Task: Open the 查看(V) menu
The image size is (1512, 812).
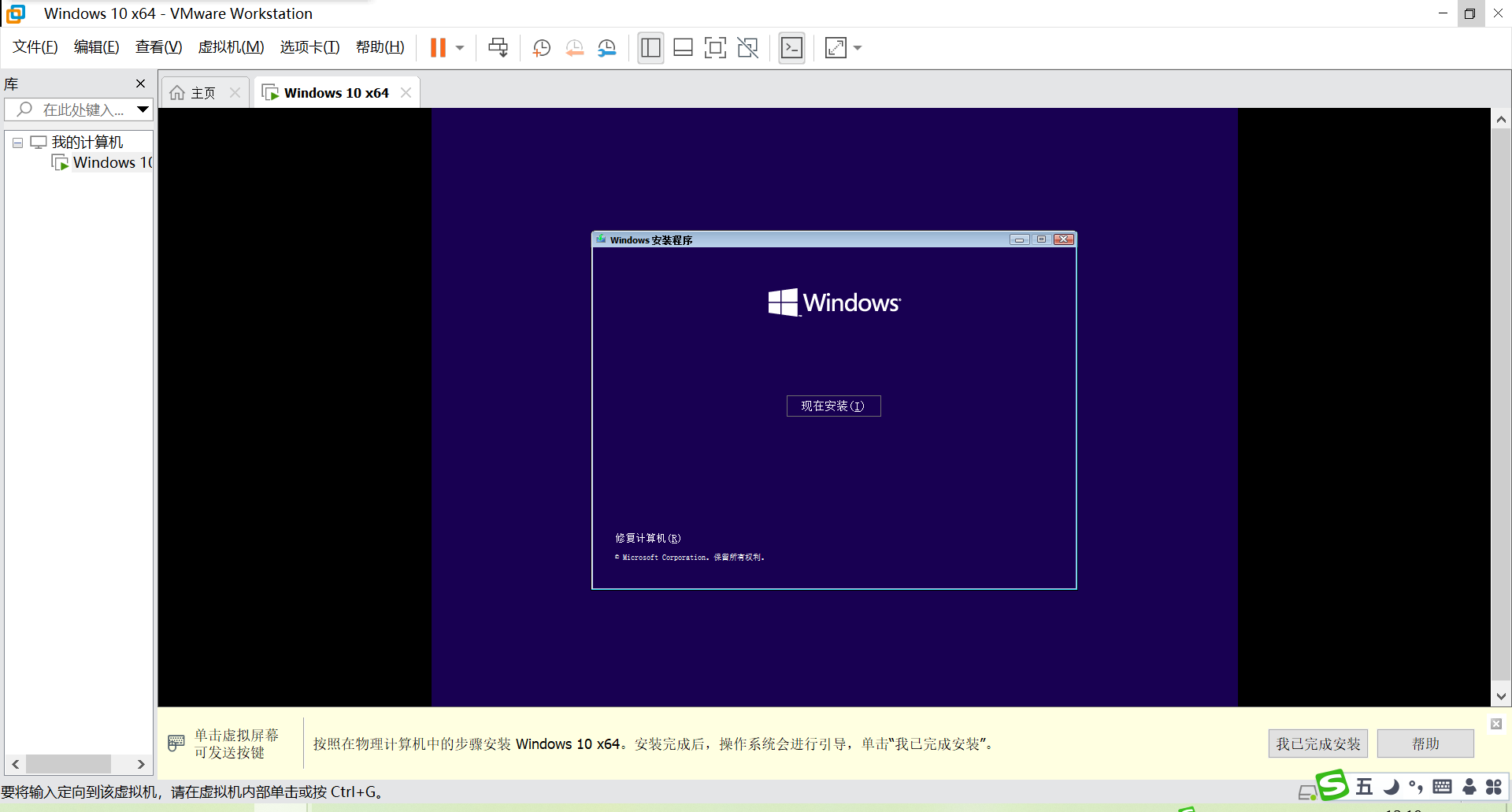Action: (x=158, y=47)
